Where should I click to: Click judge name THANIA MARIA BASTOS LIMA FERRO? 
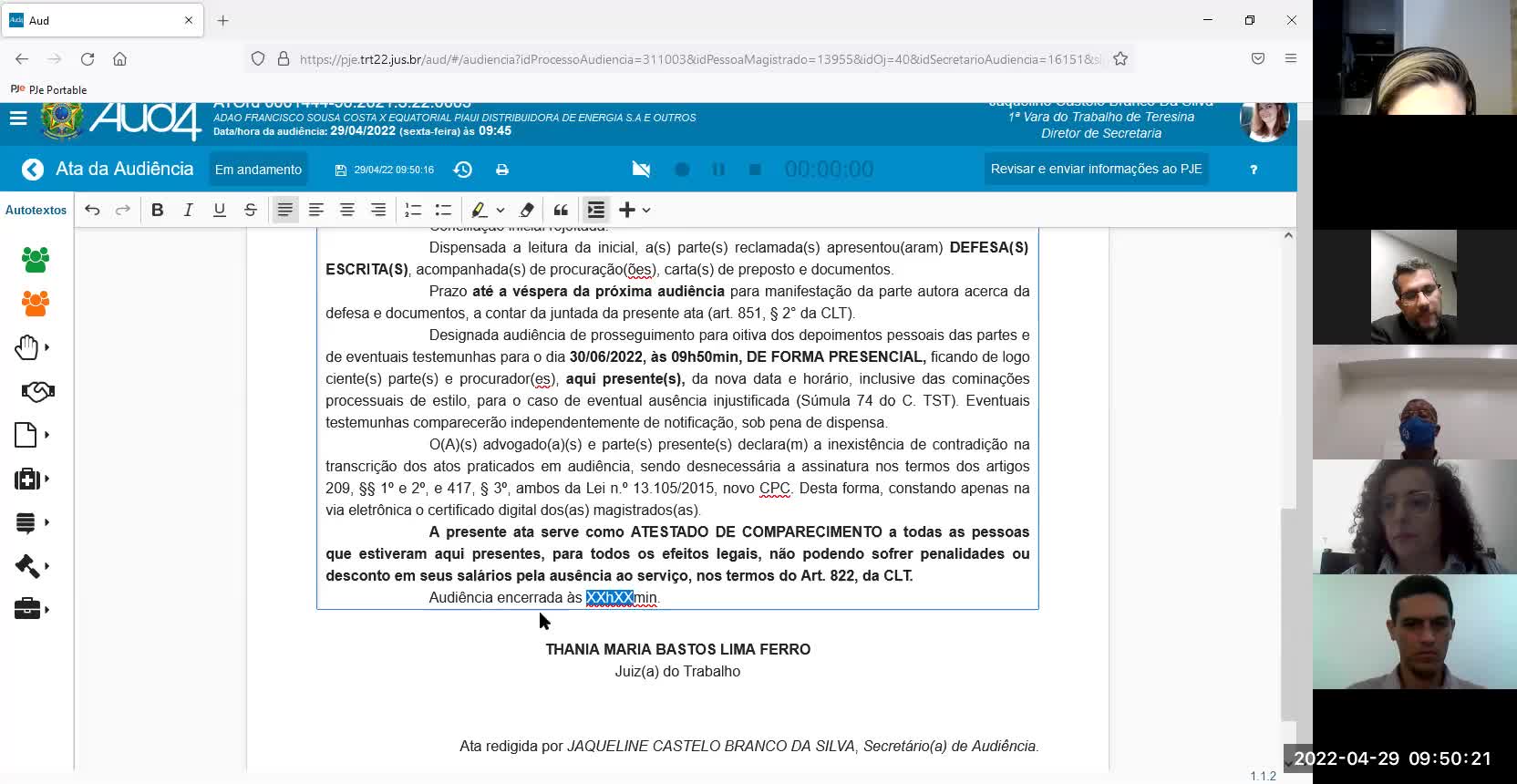coord(677,650)
